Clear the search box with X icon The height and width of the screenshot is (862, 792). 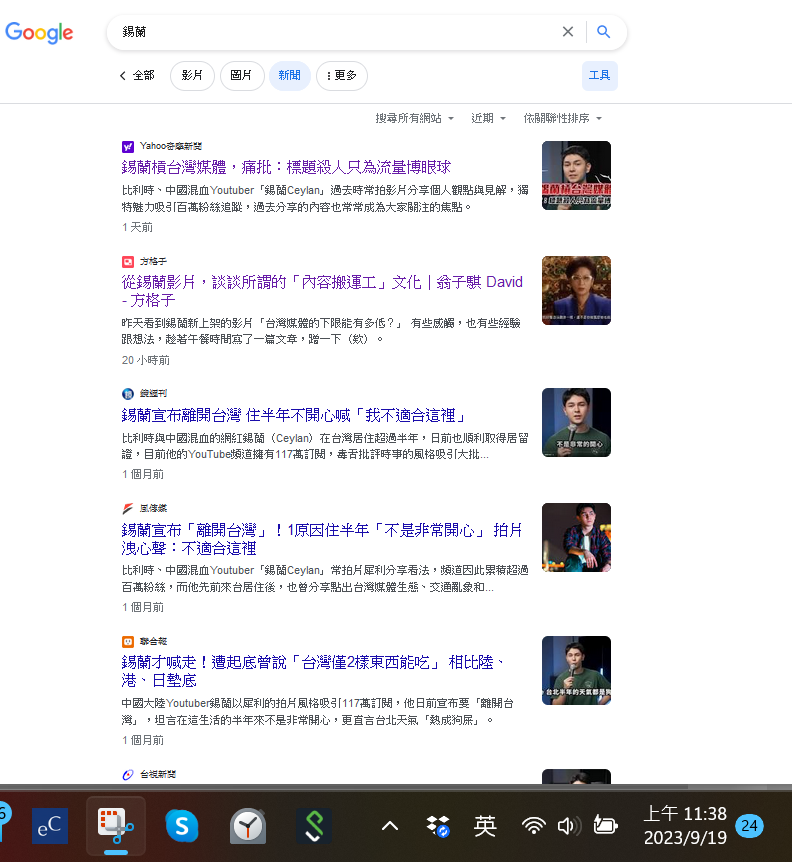click(x=568, y=32)
